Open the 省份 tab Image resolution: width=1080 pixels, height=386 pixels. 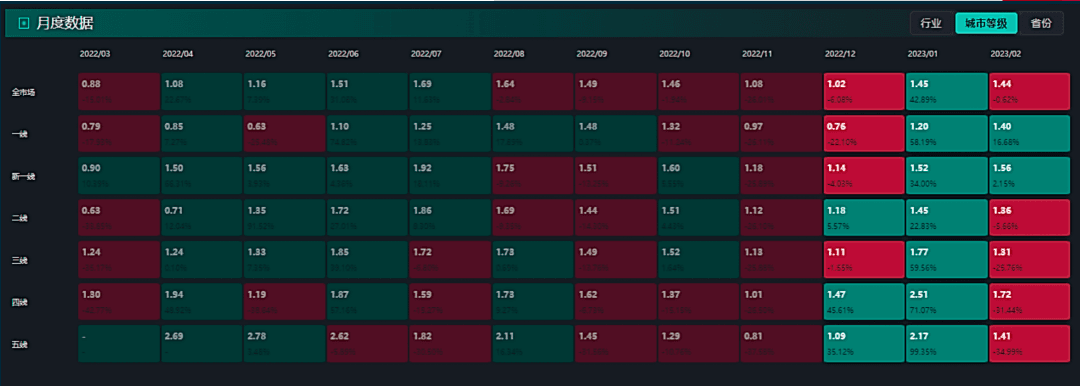tap(1041, 23)
